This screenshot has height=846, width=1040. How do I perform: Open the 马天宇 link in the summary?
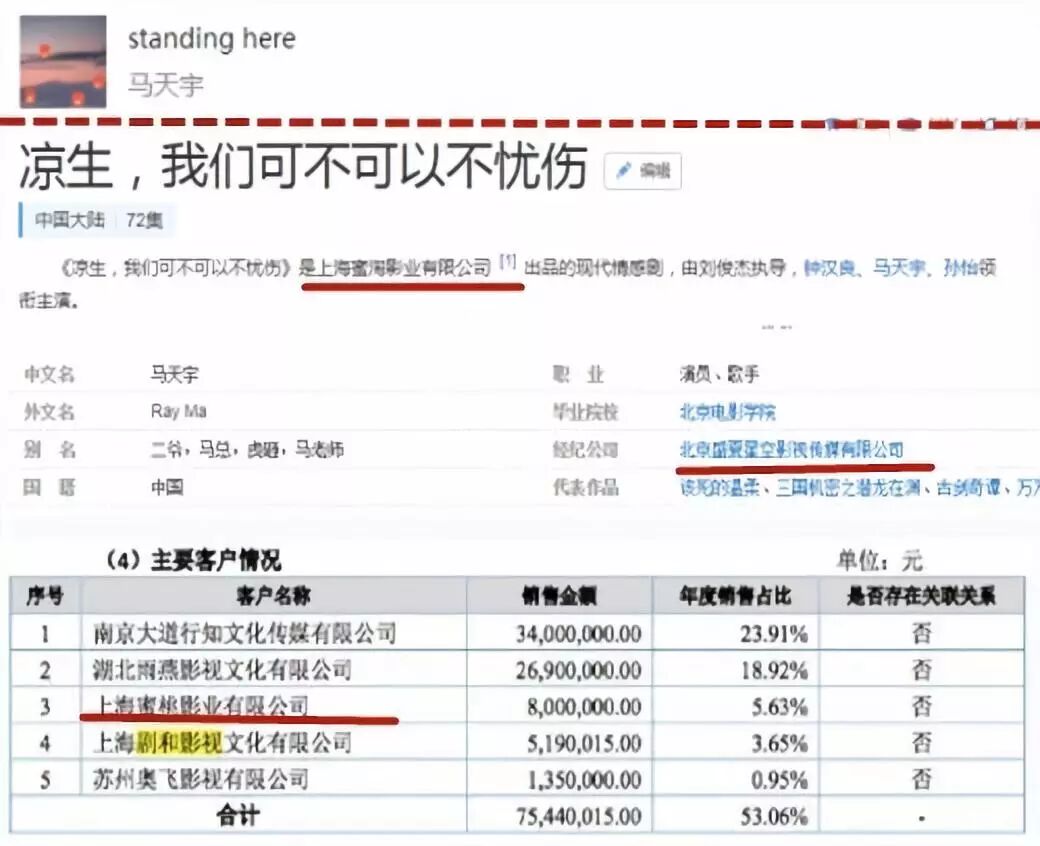click(899, 268)
